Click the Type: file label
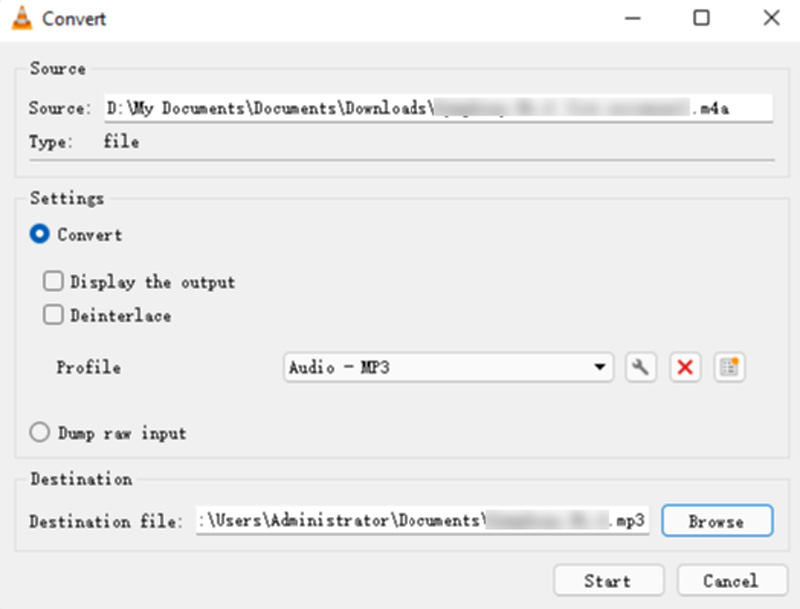 click(x=84, y=142)
